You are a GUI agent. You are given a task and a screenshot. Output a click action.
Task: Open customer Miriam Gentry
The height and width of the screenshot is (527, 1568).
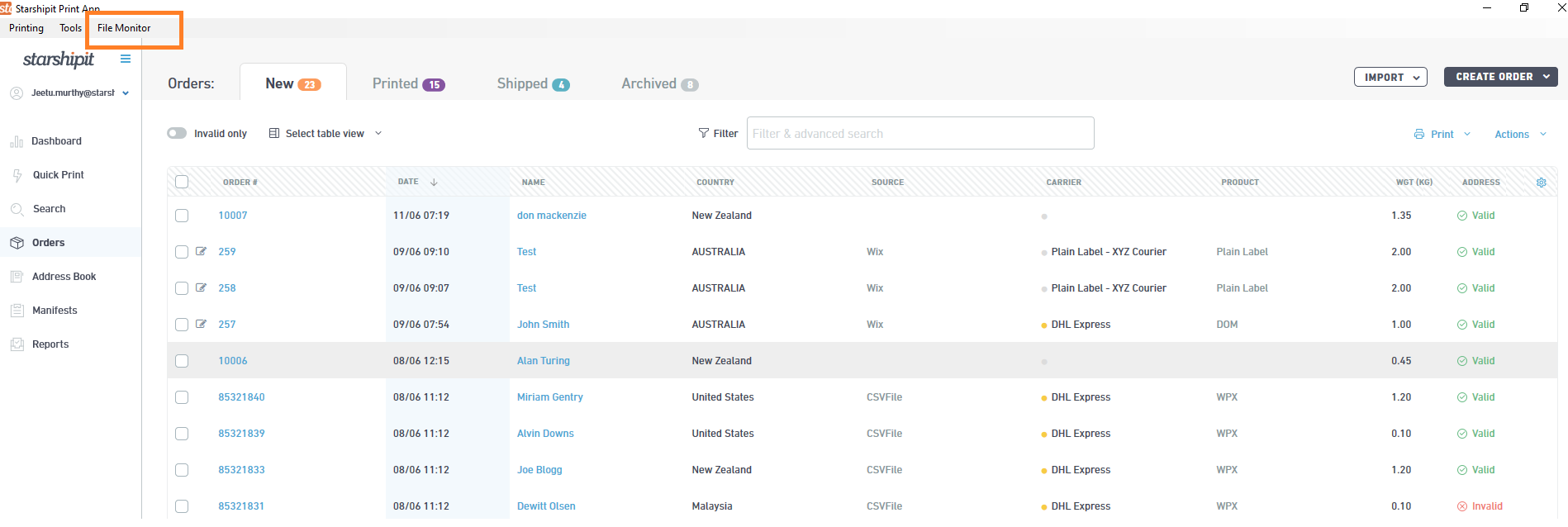pyautogui.click(x=550, y=397)
